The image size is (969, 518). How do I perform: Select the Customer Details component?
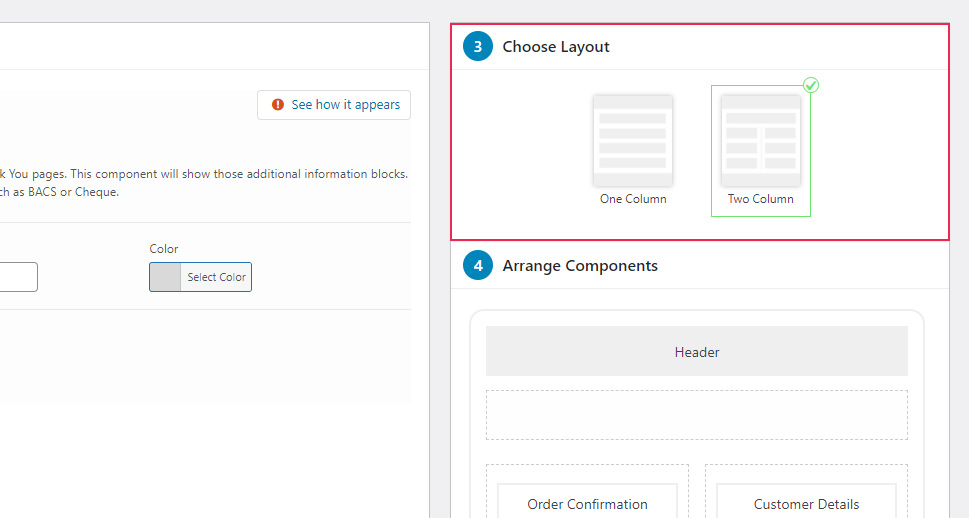click(806, 504)
